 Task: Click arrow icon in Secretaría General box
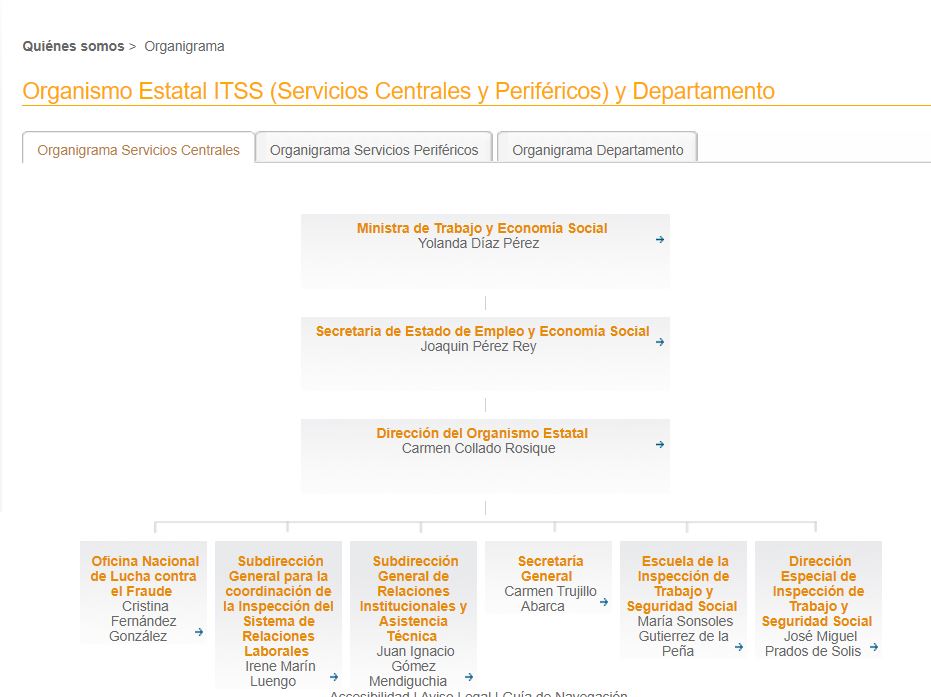(604, 602)
